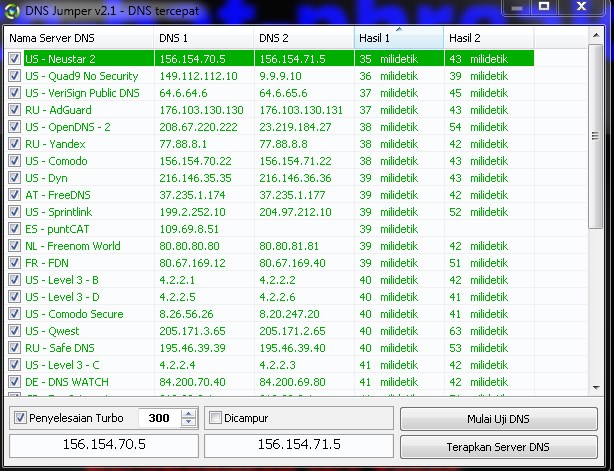Increase the turbo value with up arrow
614x471 pixels.
[188, 414]
